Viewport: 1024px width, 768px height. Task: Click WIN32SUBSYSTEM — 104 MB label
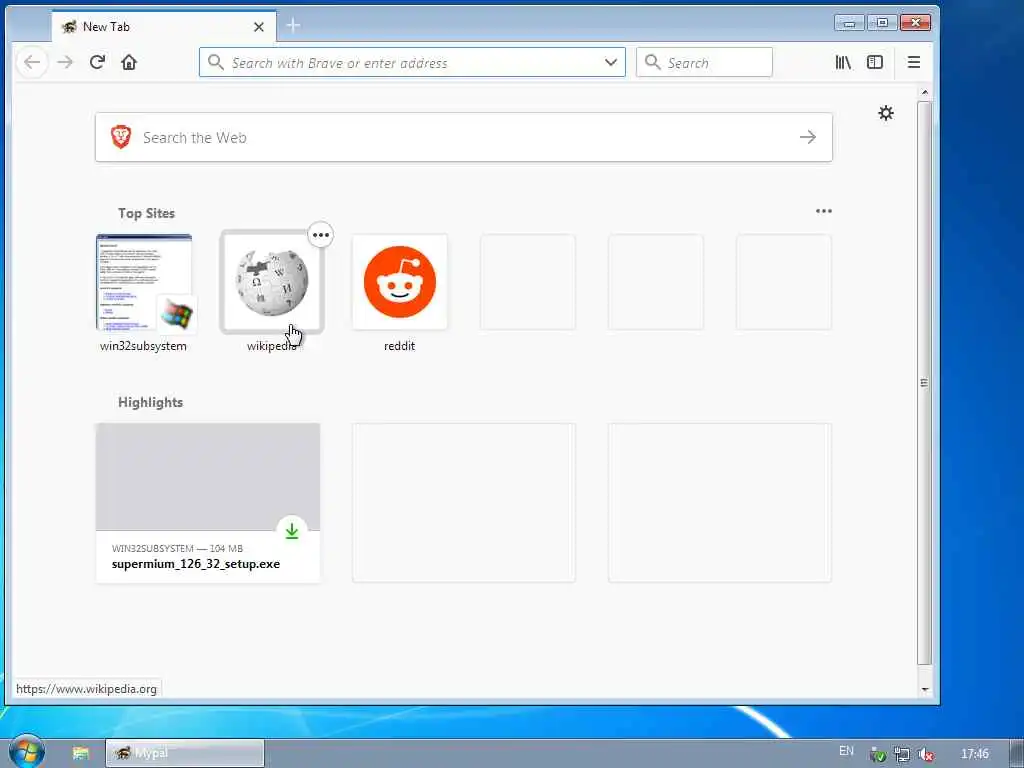point(177,549)
